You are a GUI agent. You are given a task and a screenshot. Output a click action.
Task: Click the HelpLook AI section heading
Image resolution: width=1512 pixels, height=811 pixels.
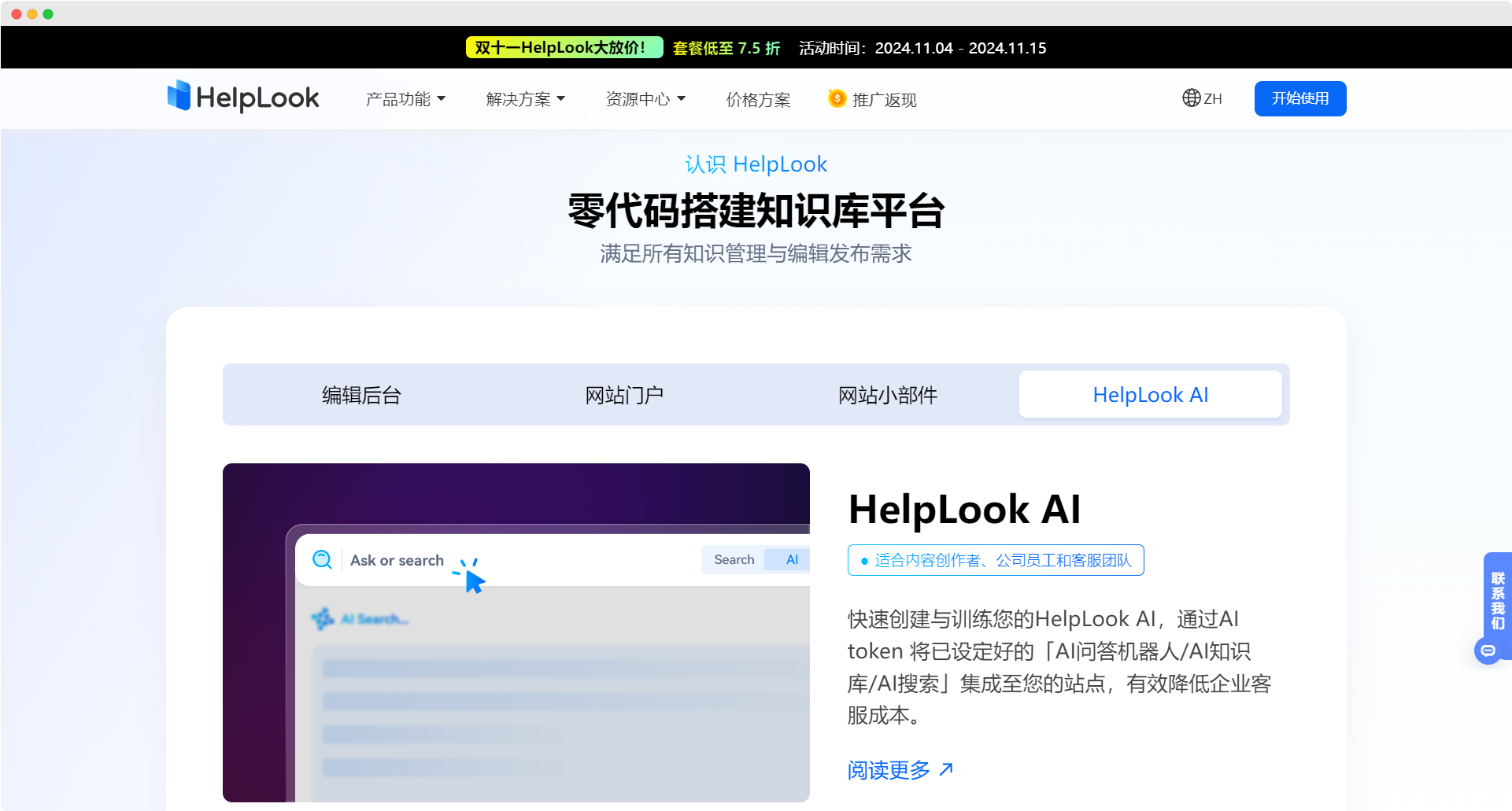(964, 509)
